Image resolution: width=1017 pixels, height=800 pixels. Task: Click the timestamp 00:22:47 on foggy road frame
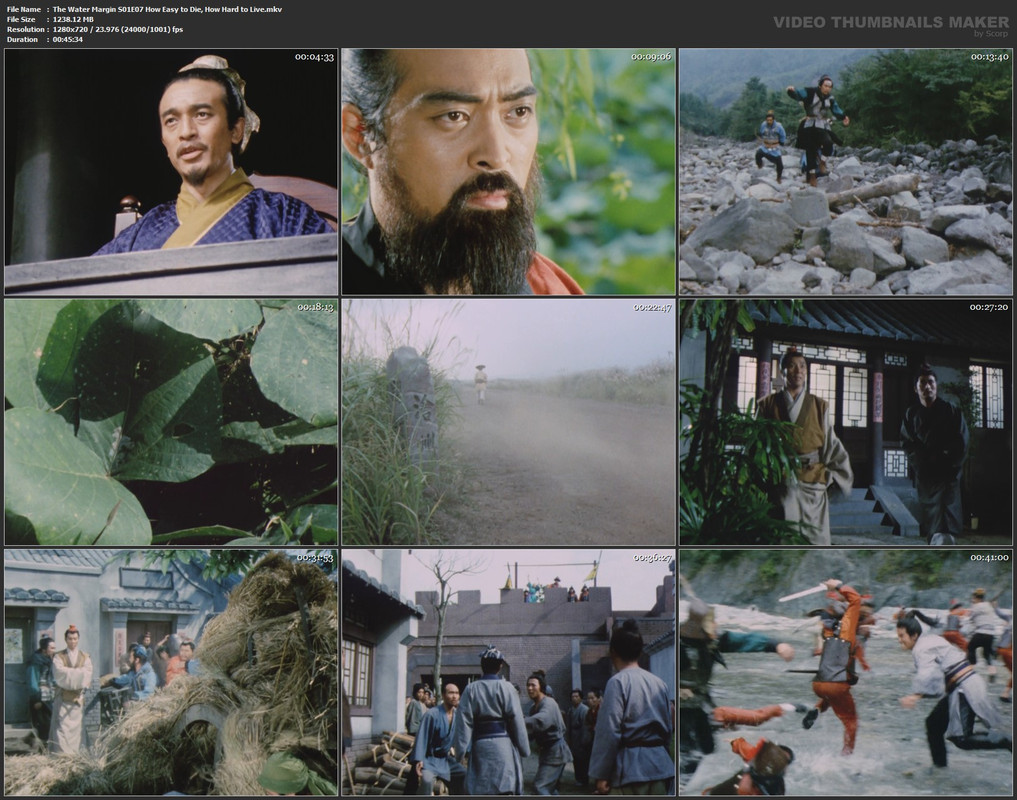point(652,307)
